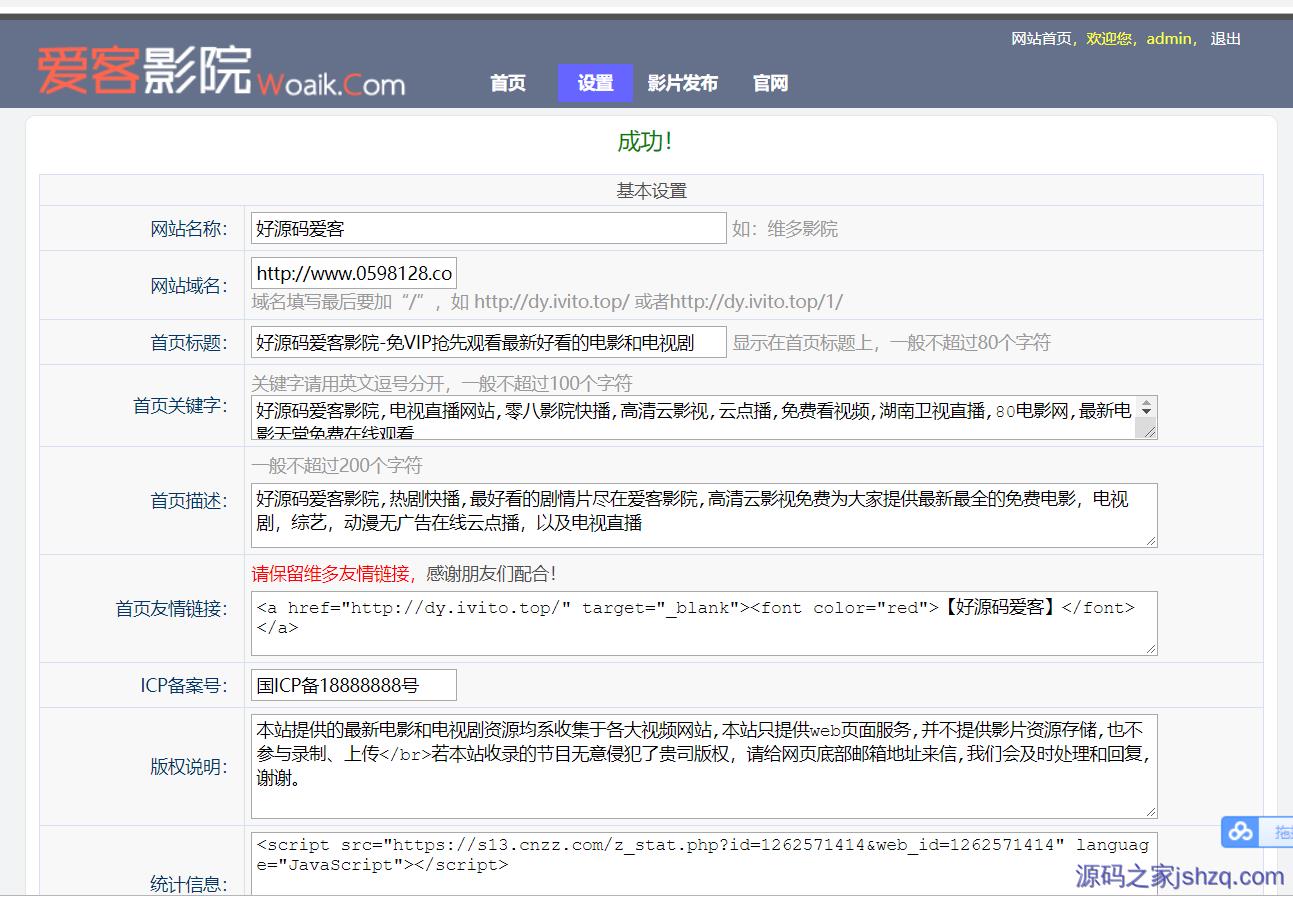Open the 首页 nav tab
This screenshot has width=1293, height=899.
tap(508, 83)
